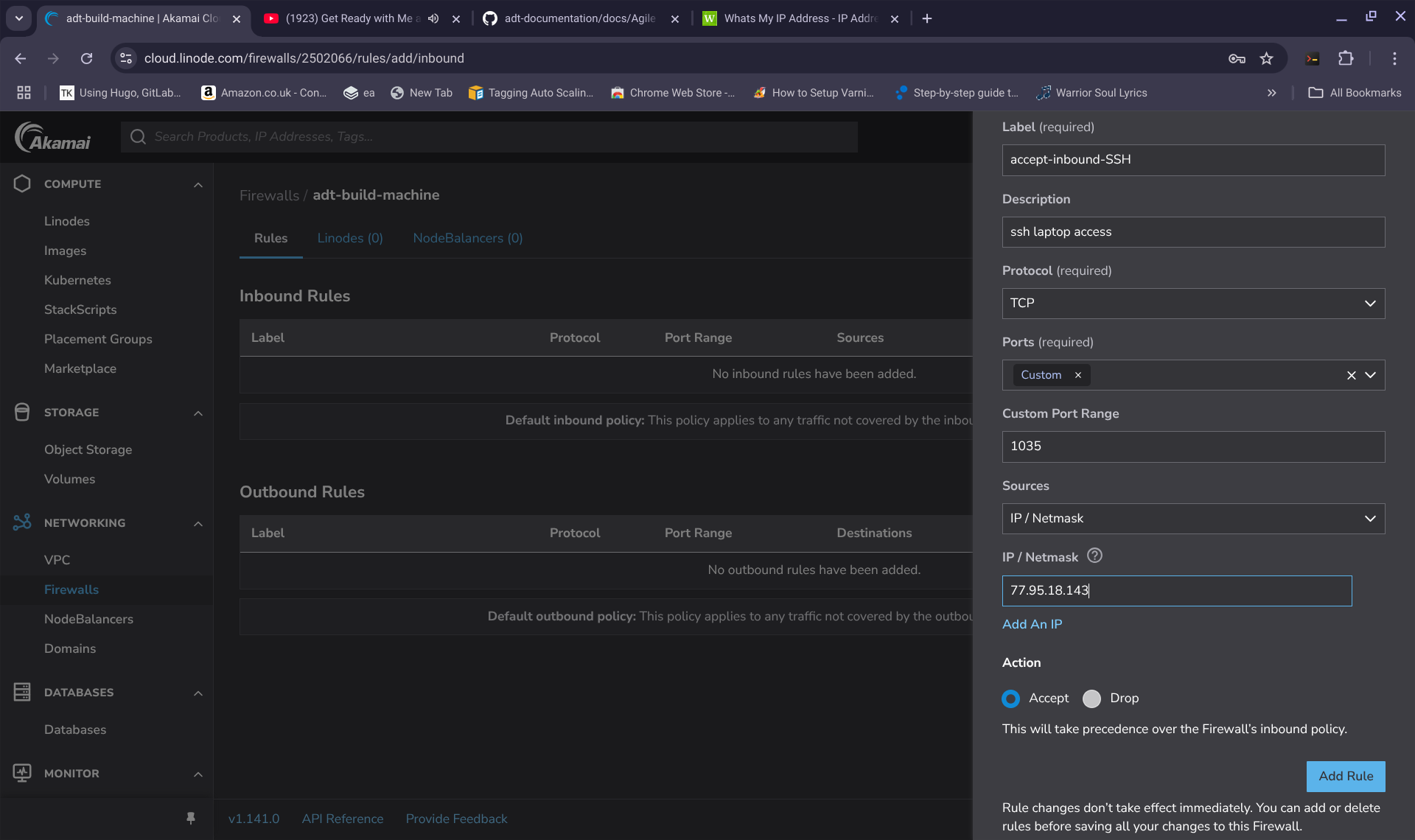Screen dimensions: 1415x840
Task: Remove the Custom port chip
Action: pos(1077,375)
